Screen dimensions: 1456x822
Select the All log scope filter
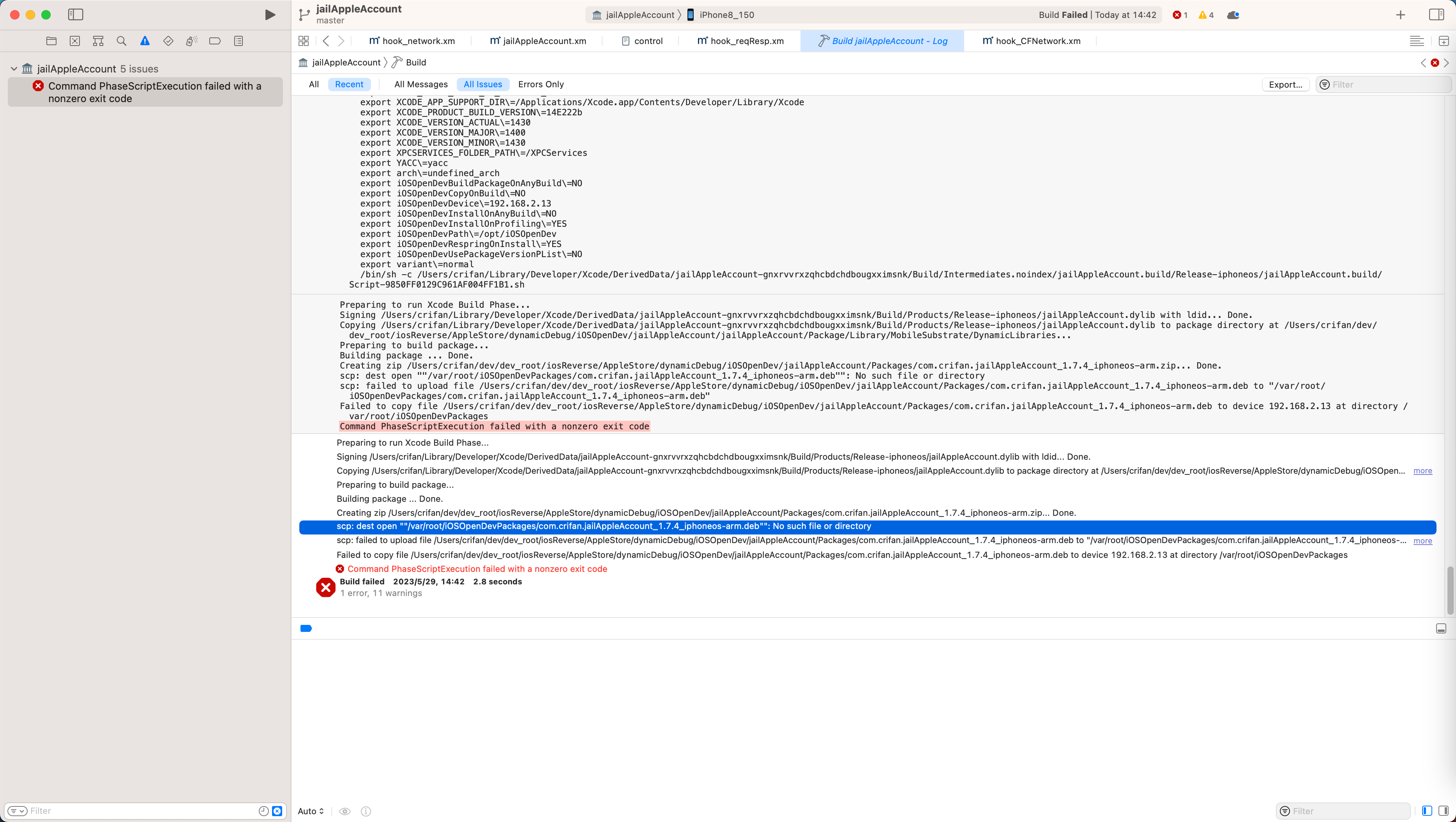[314, 84]
